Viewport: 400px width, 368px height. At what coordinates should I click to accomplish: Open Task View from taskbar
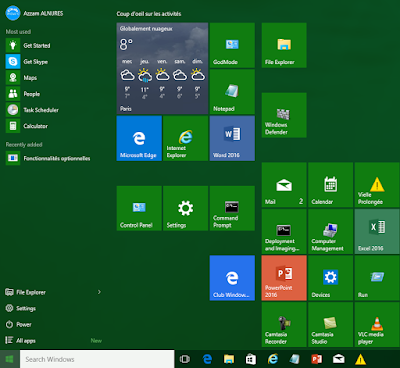pyautogui.click(x=185, y=359)
